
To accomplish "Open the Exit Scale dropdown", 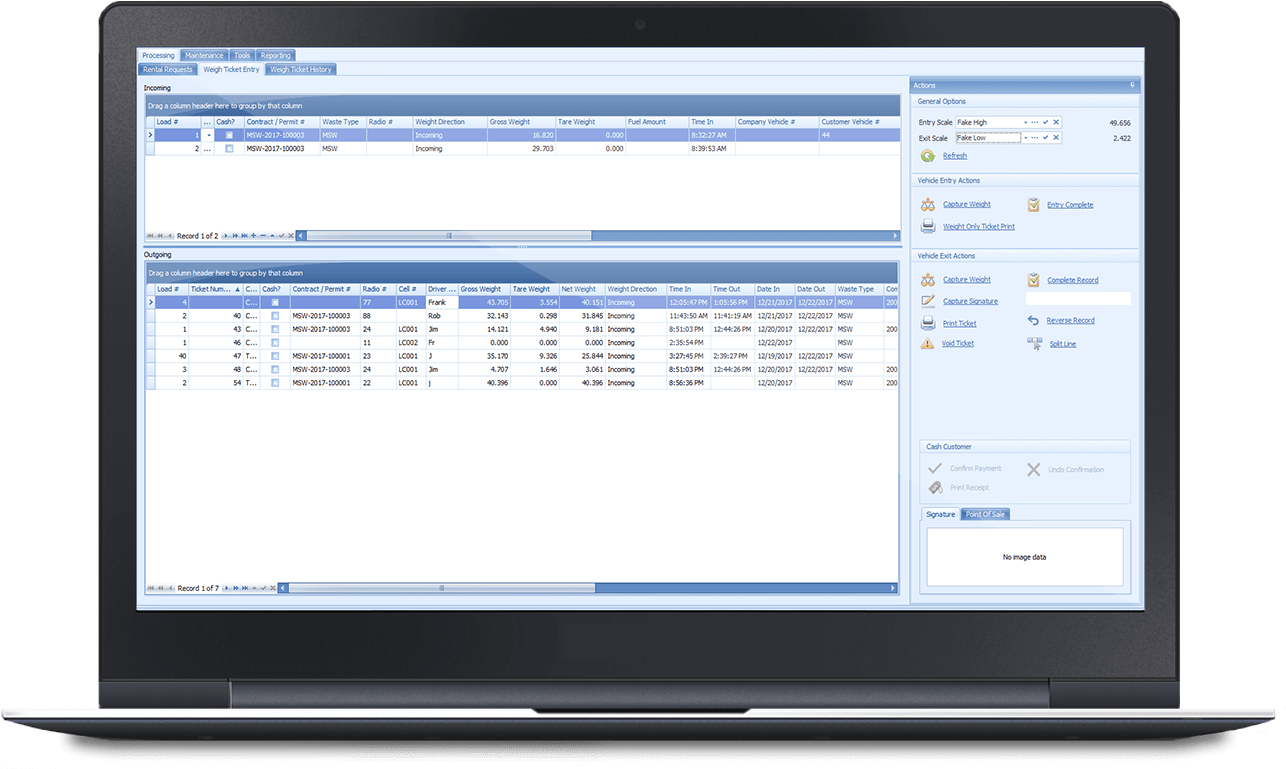I will click(1026, 137).
